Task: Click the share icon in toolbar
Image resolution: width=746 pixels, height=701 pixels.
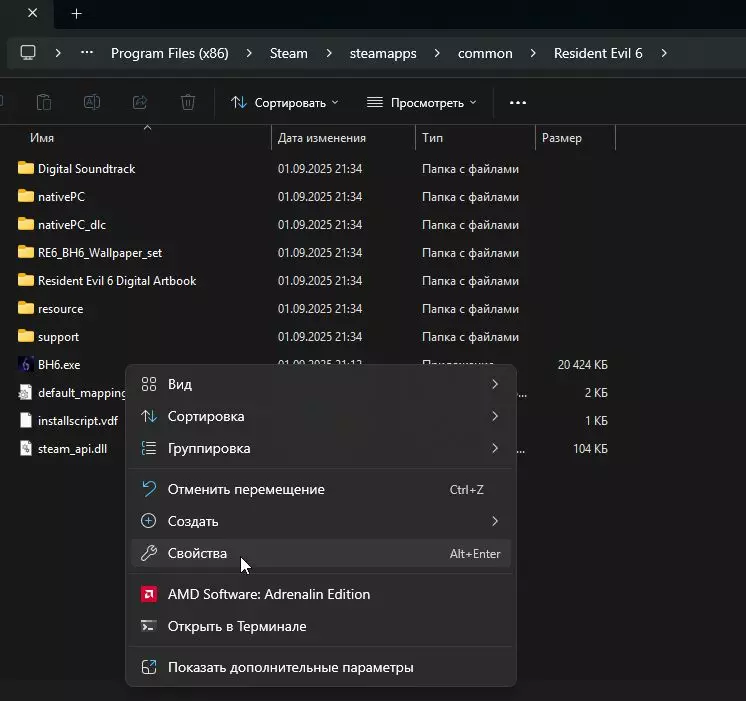Action: (x=140, y=102)
